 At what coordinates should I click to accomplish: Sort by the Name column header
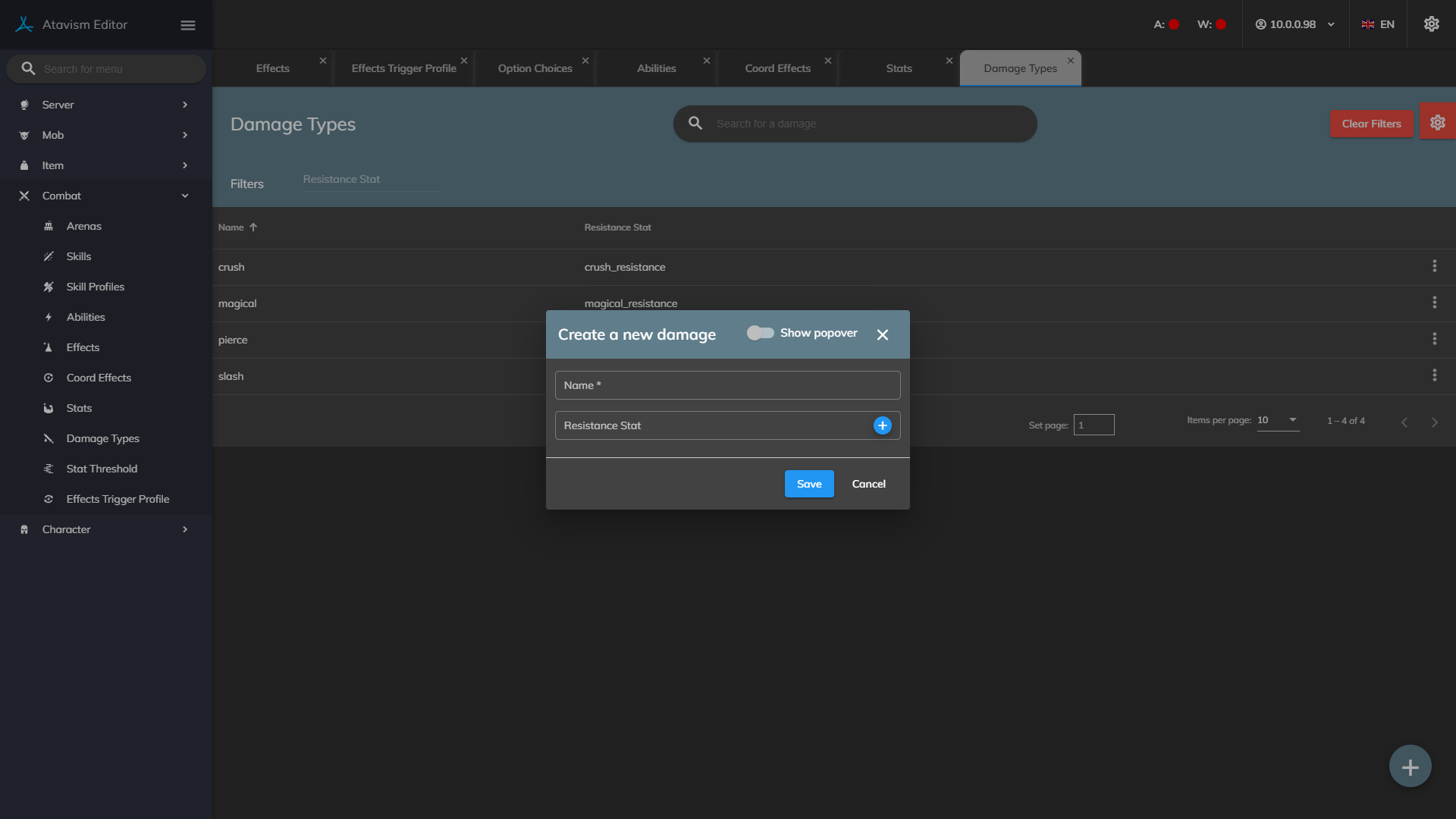coord(231,227)
